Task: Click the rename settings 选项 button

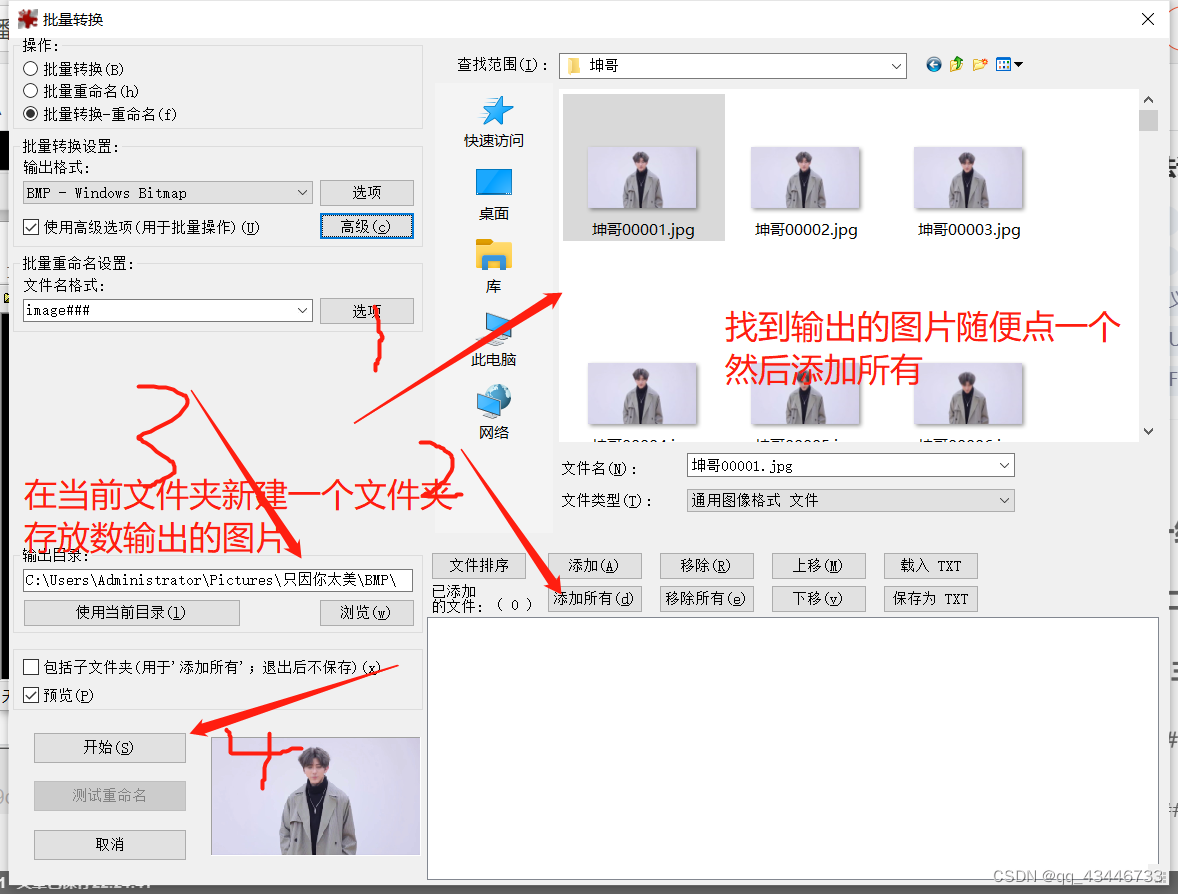Action: click(367, 311)
